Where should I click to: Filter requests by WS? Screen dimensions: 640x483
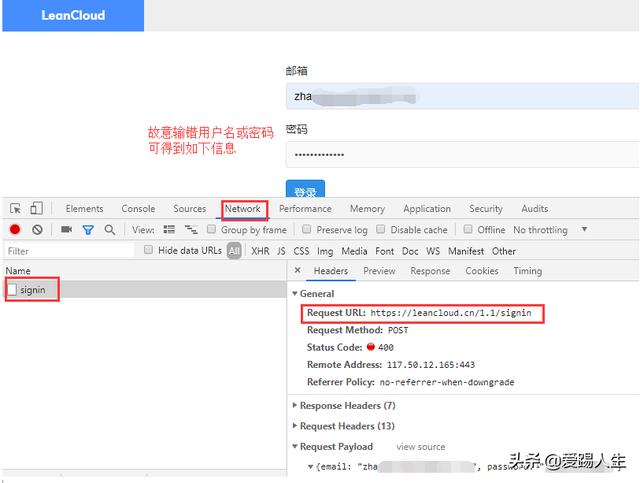pyautogui.click(x=433, y=251)
